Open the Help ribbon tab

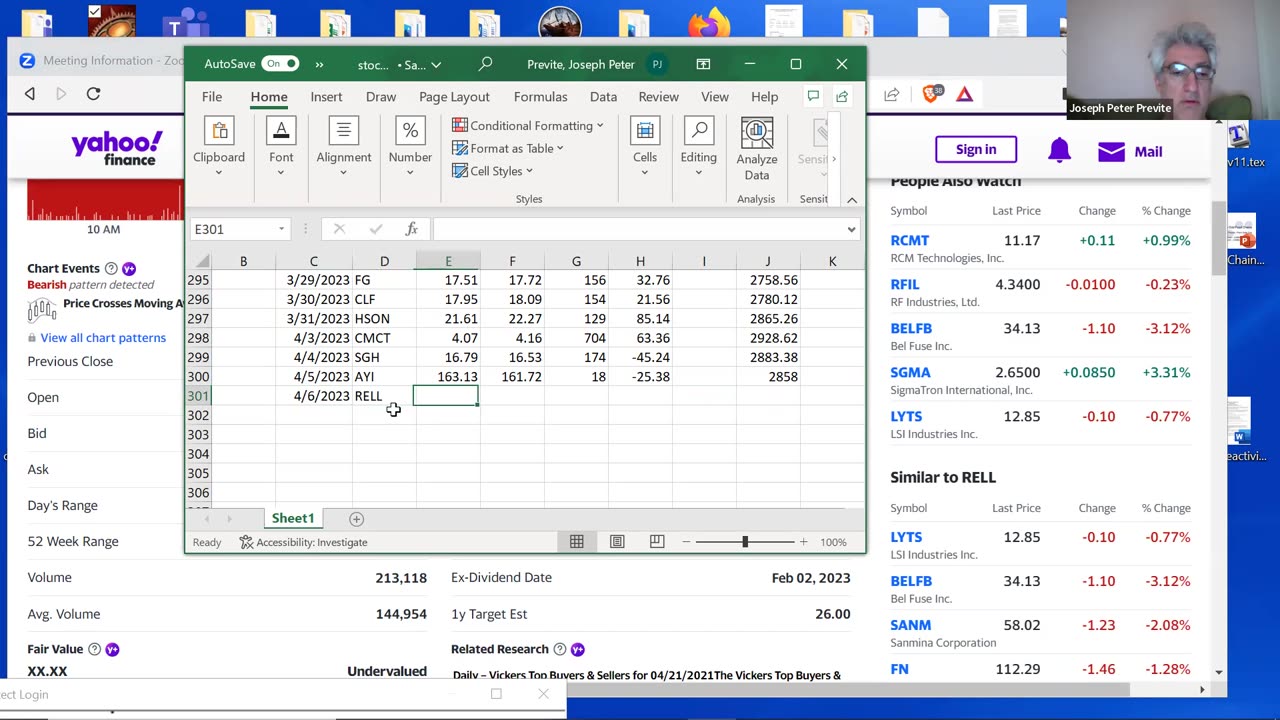tap(764, 97)
